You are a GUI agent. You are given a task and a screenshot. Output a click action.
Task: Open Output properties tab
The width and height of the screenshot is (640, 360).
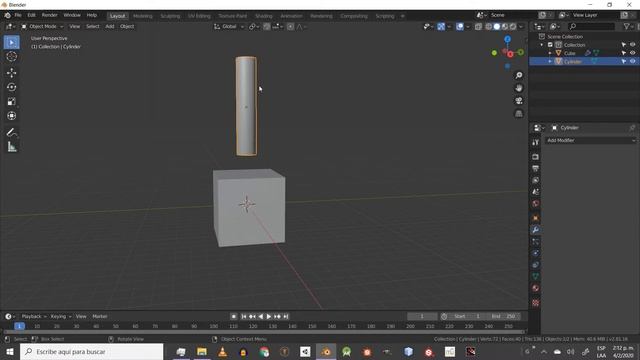tap(536, 169)
